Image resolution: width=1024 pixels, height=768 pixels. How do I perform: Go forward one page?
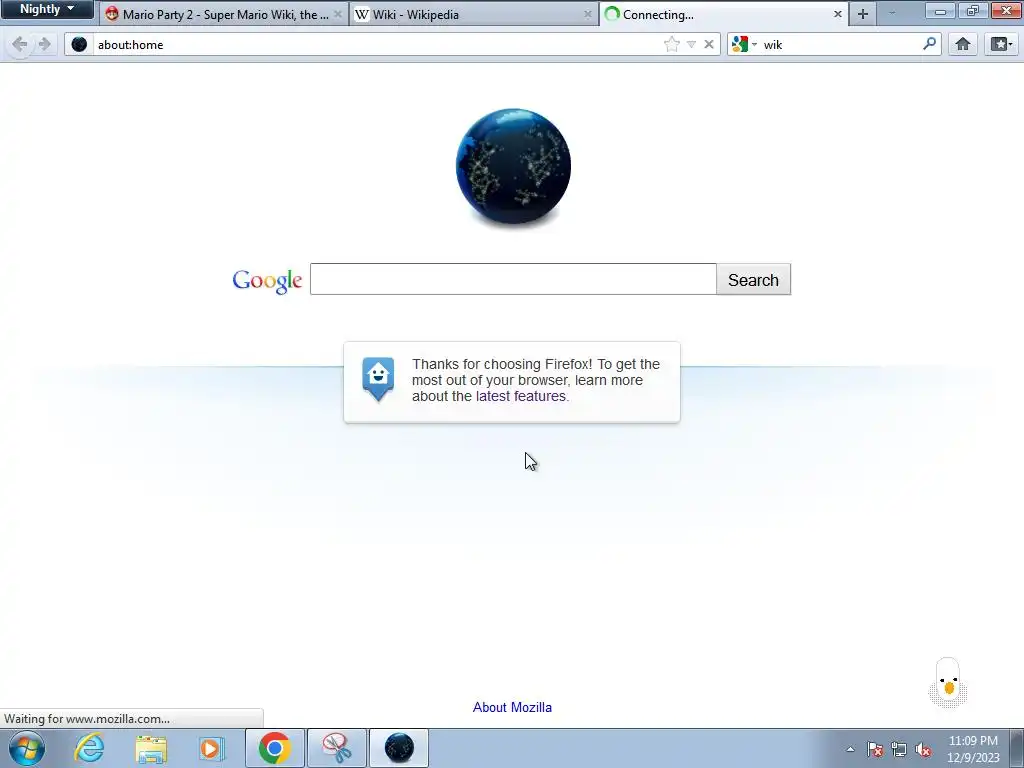pos(44,44)
